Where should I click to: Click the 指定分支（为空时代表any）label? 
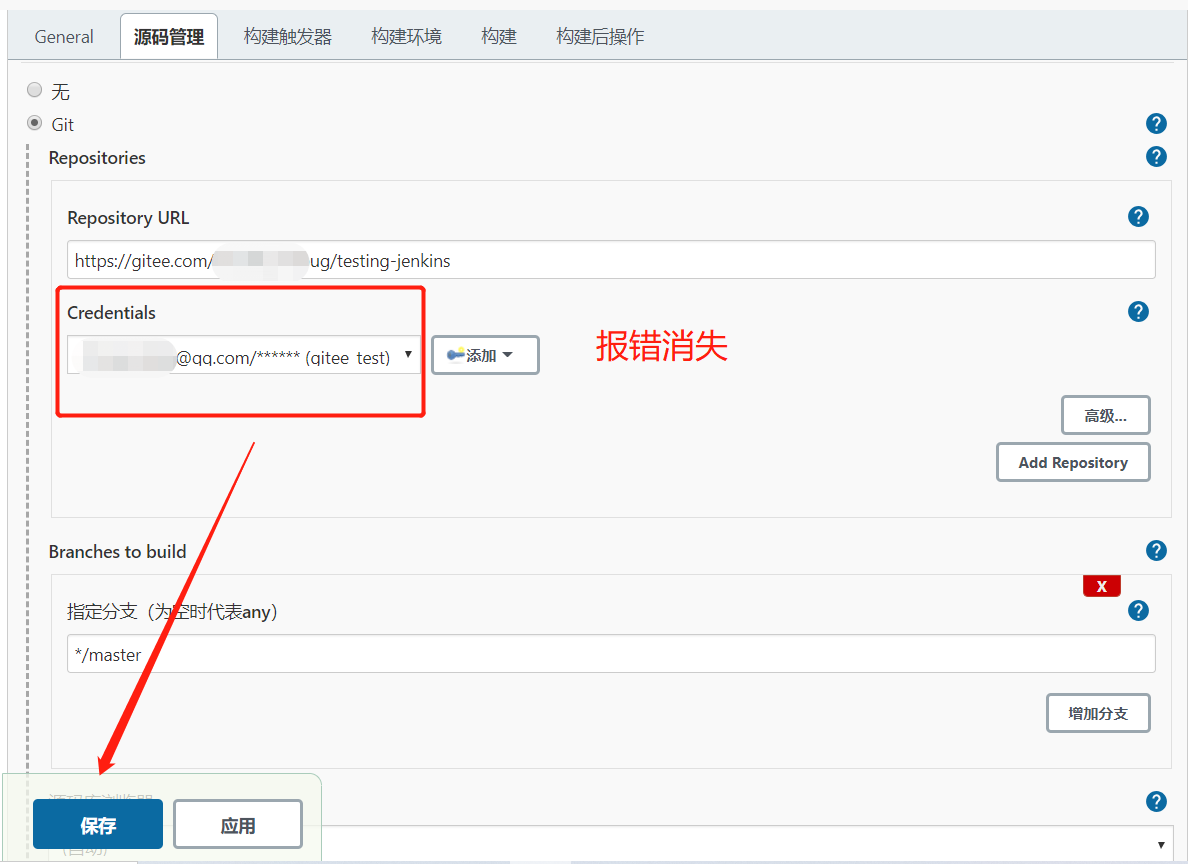pos(173,612)
